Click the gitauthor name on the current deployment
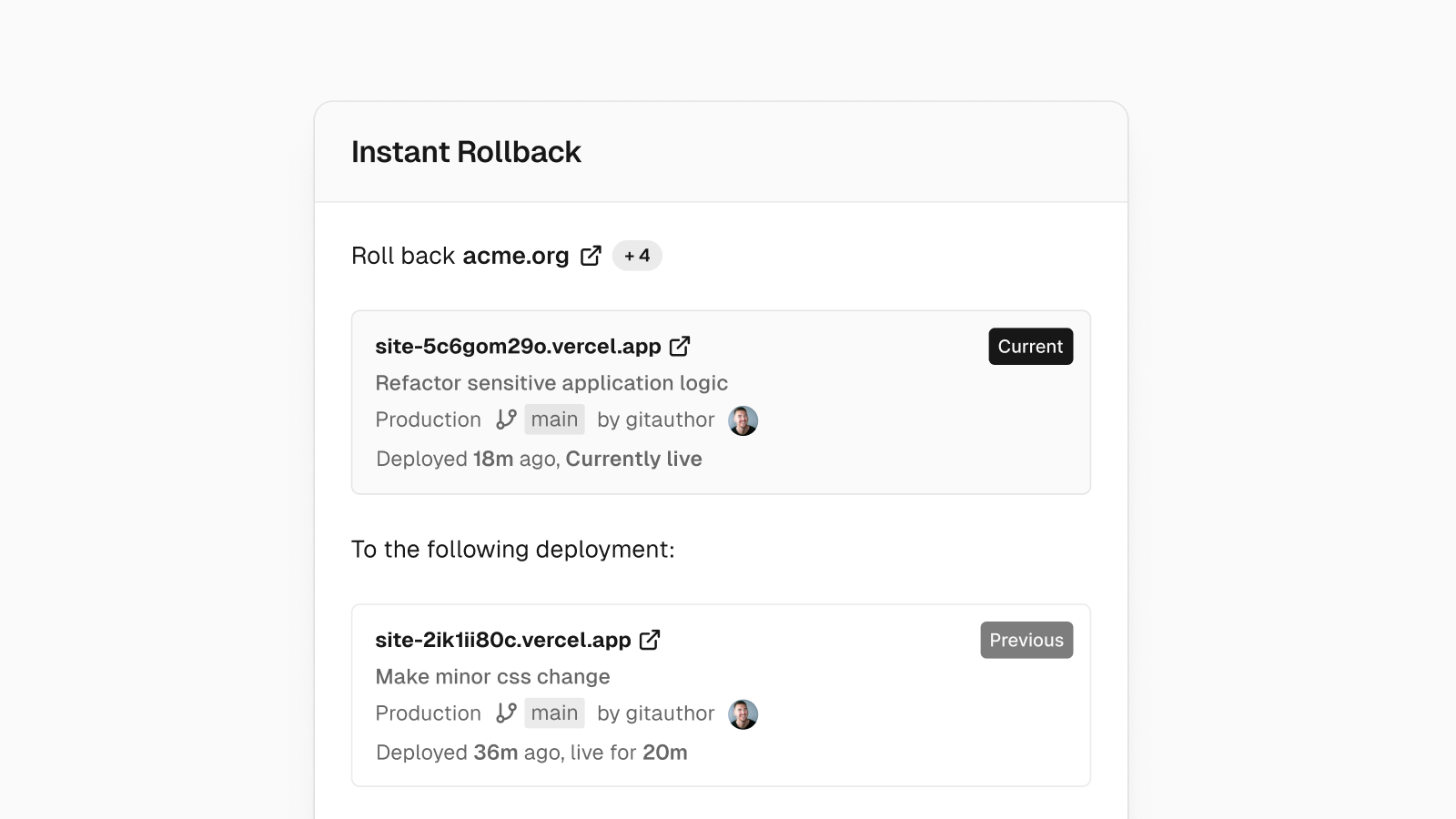1456x819 pixels. [674, 420]
